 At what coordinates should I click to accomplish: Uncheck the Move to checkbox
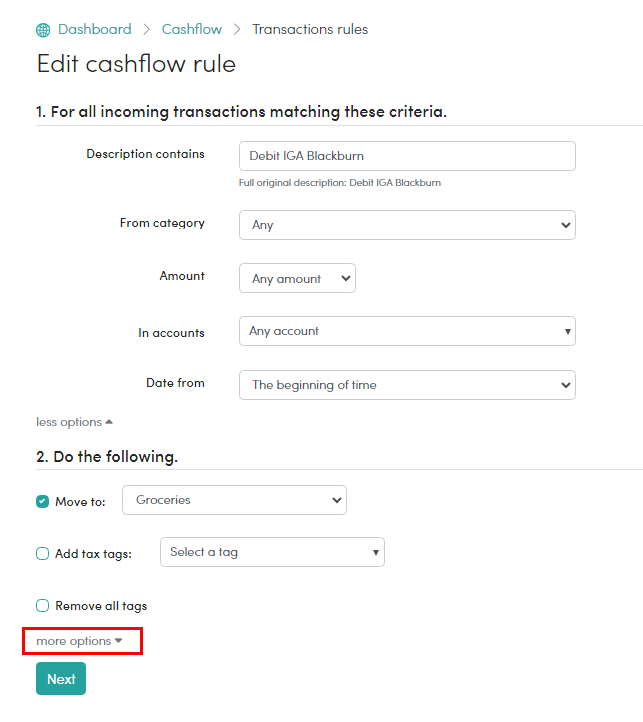point(42,501)
